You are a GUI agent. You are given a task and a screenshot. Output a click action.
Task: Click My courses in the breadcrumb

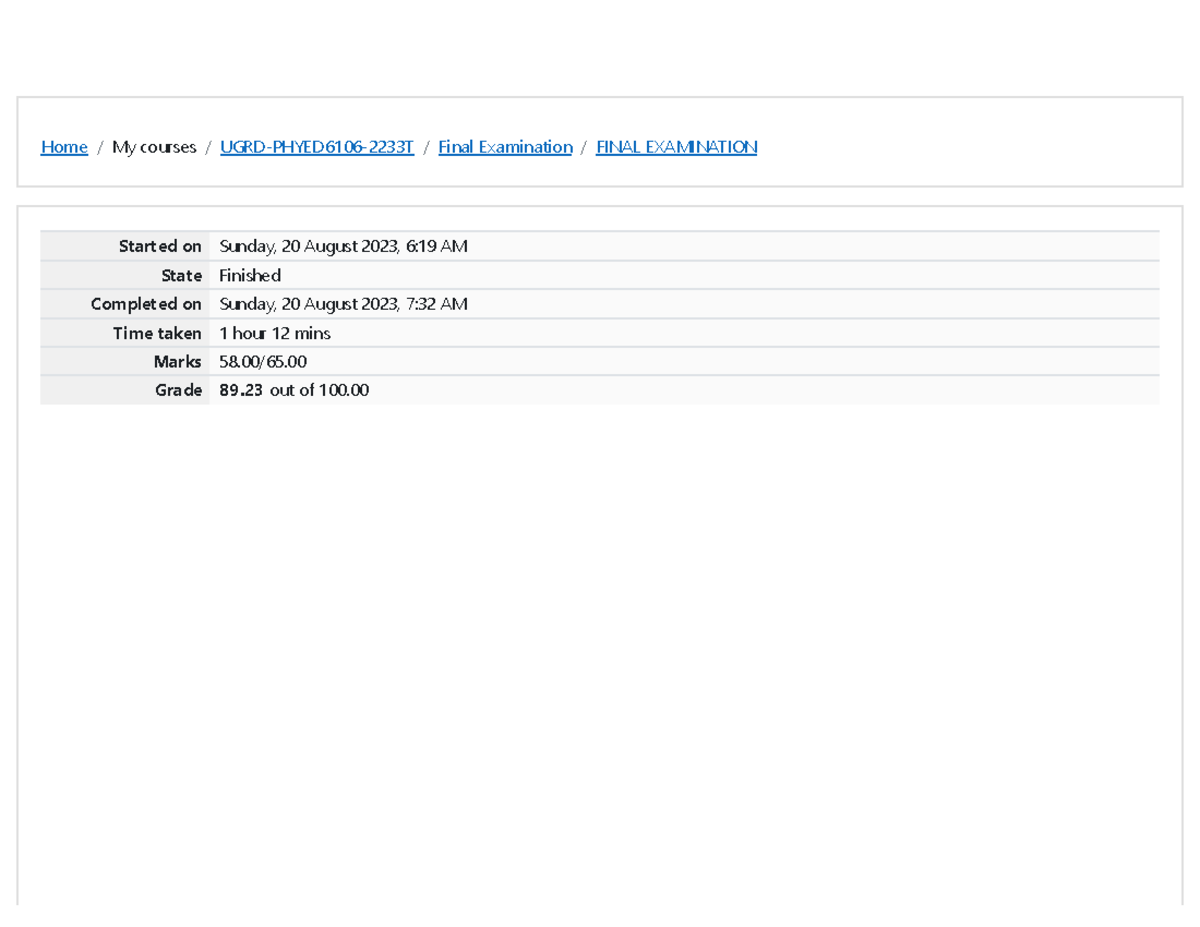tap(154, 147)
